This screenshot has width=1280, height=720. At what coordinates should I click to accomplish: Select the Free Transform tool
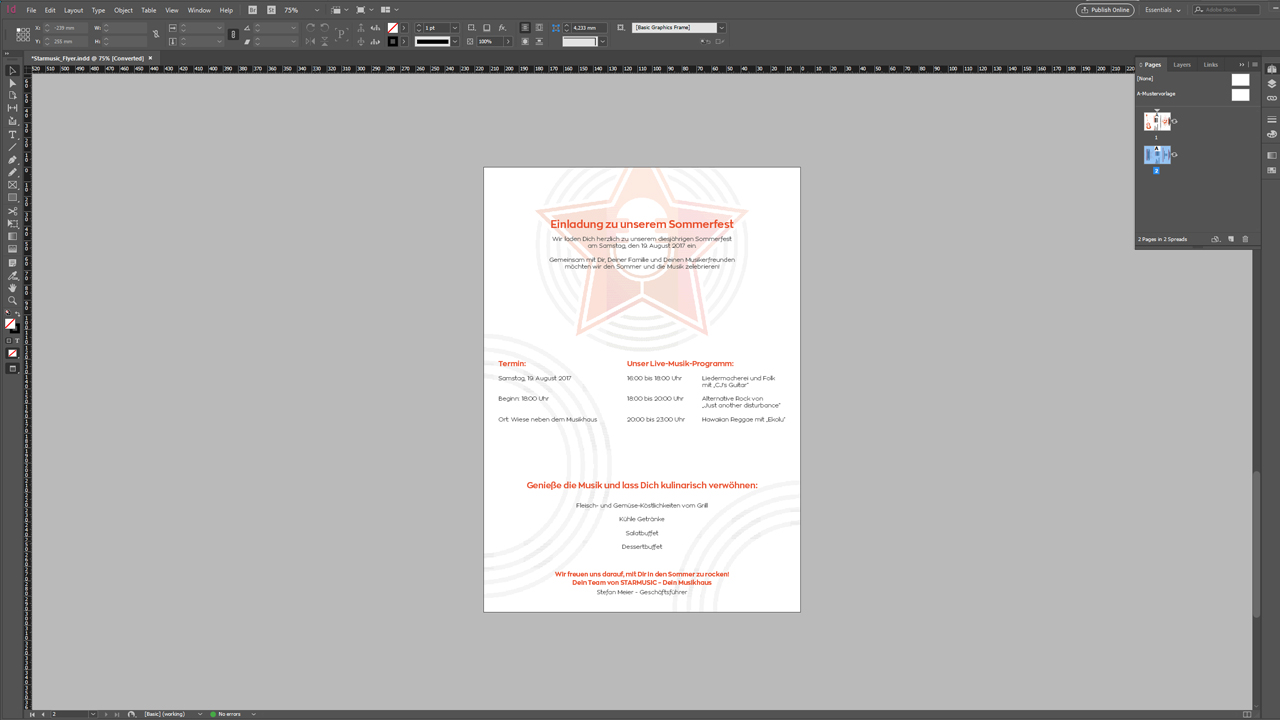pyautogui.click(x=12, y=224)
